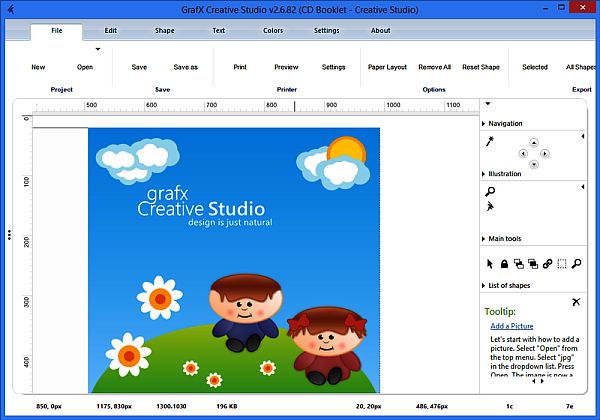Click the chain link icon
This screenshot has height=420, width=600.
click(548, 264)
